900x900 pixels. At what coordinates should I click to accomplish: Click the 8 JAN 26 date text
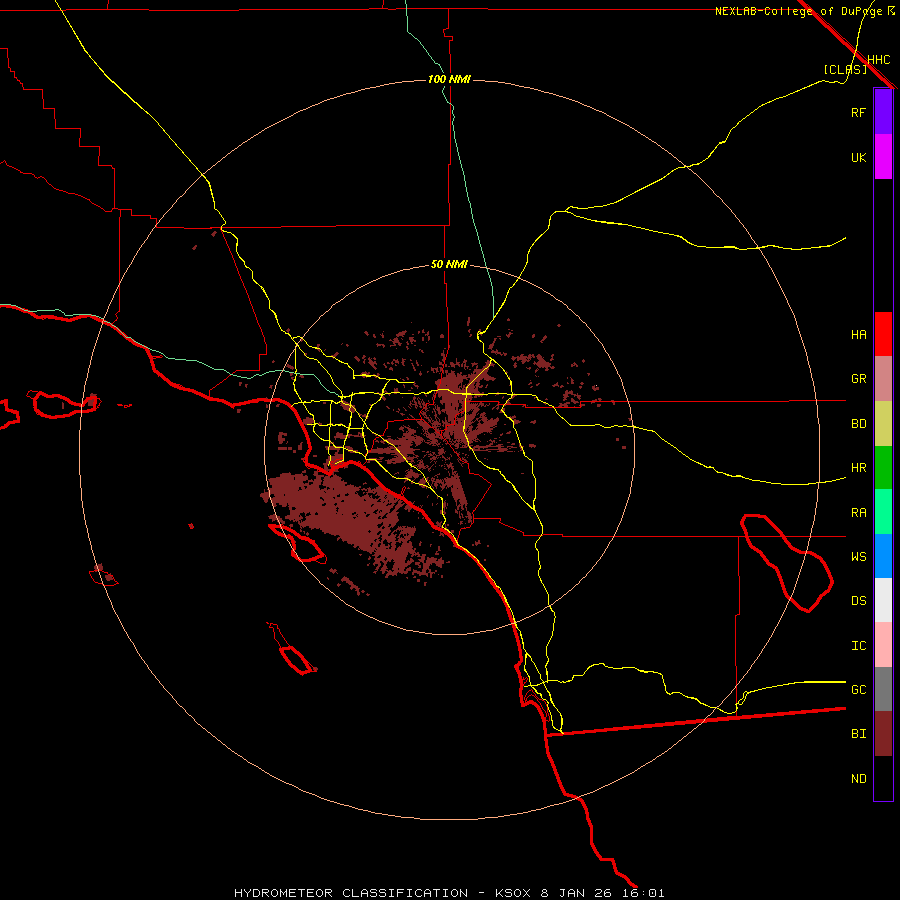[575, 893]
